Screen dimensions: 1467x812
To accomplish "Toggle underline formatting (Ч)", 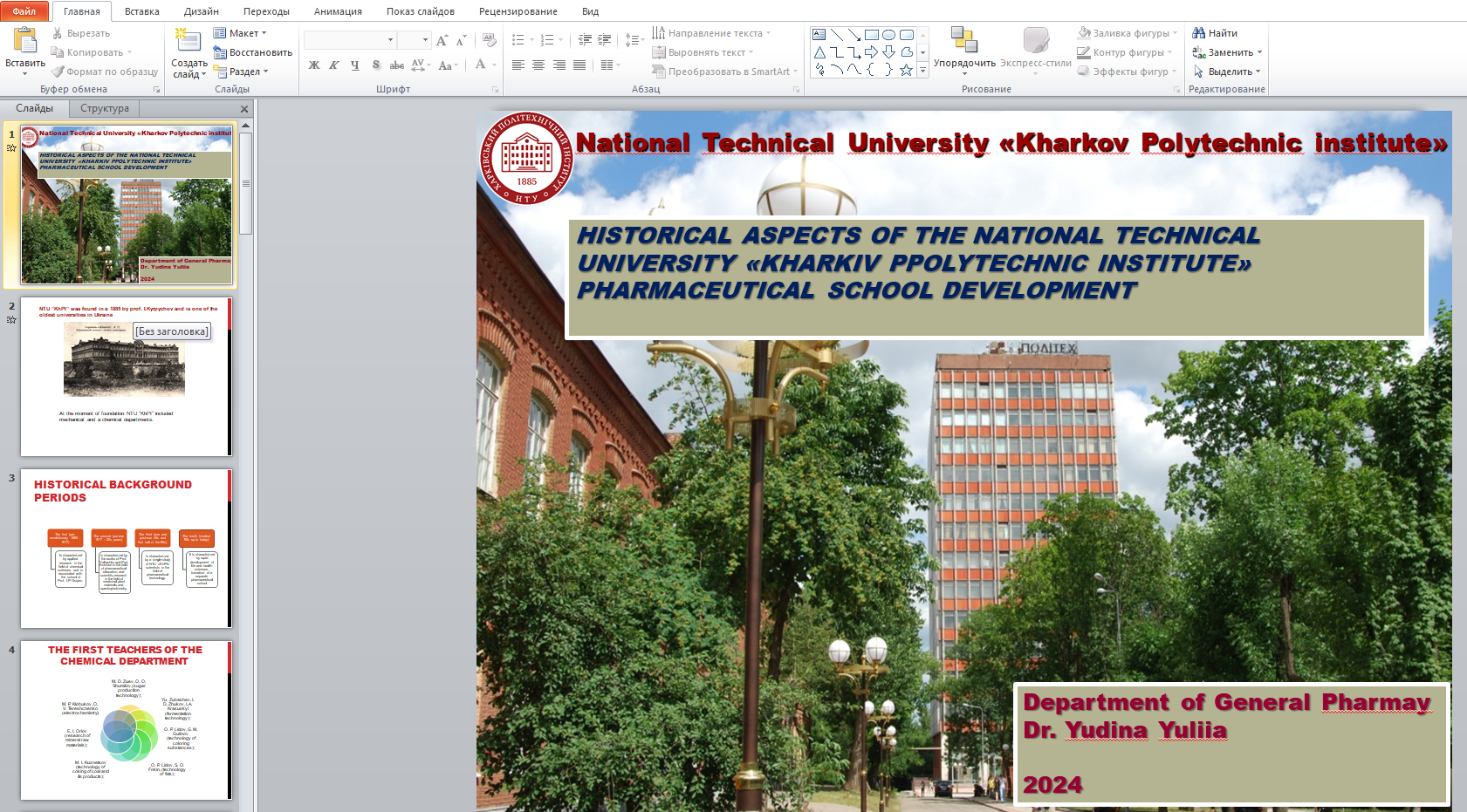I will (x=355, y=65).
